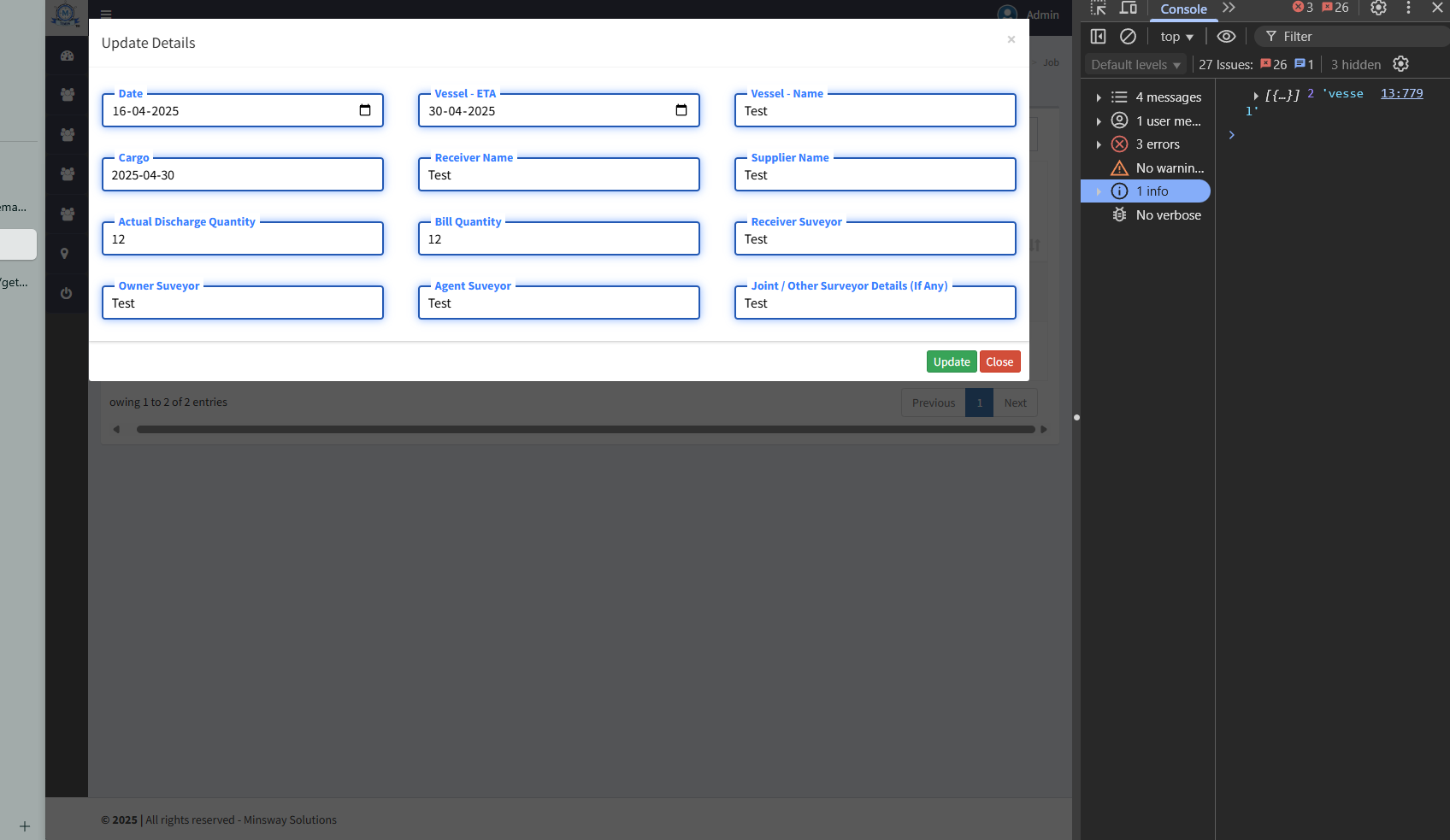Screen dimensions: 1450x840
Task: Open calendar picker in Vessel - ETA field
Action: pyautogui.click(x=681, y=110)
